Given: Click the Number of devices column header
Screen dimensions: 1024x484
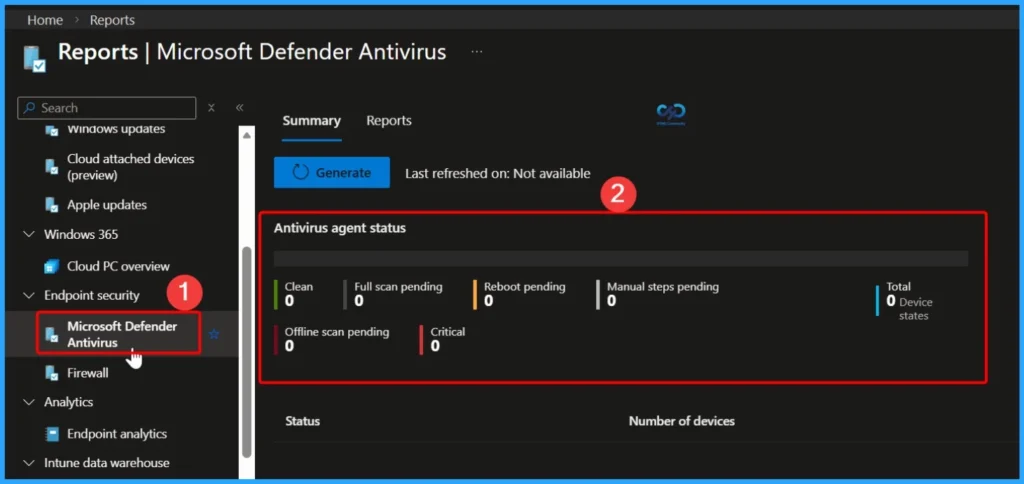Looking at the screenshot, I should pos(682,421).
